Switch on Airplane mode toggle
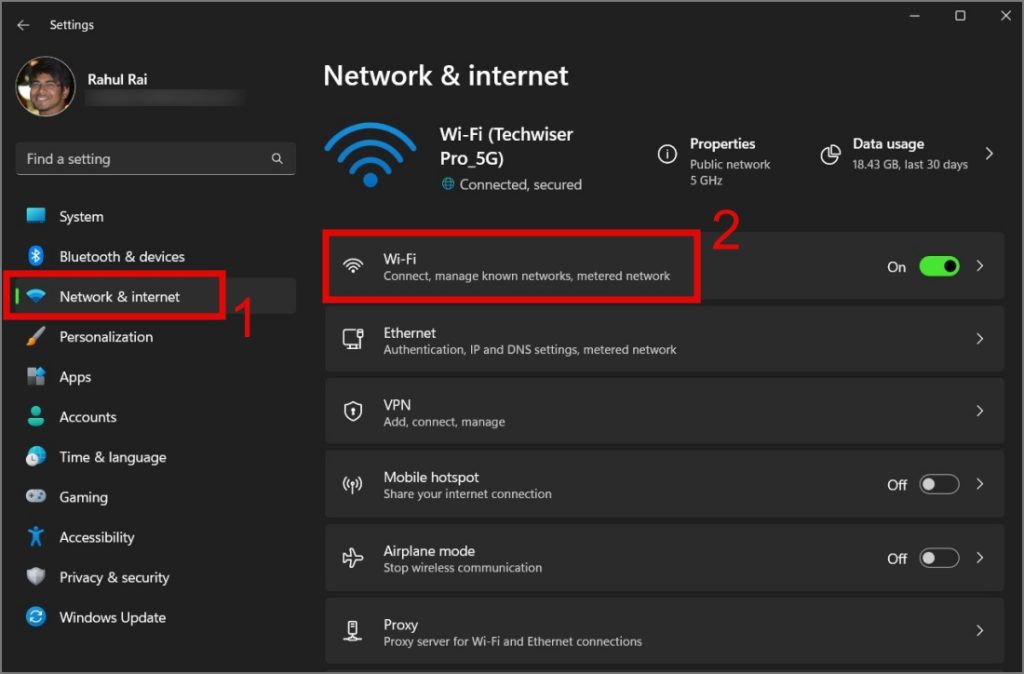Screen dimensions: 1024x674 coord(939,558)
